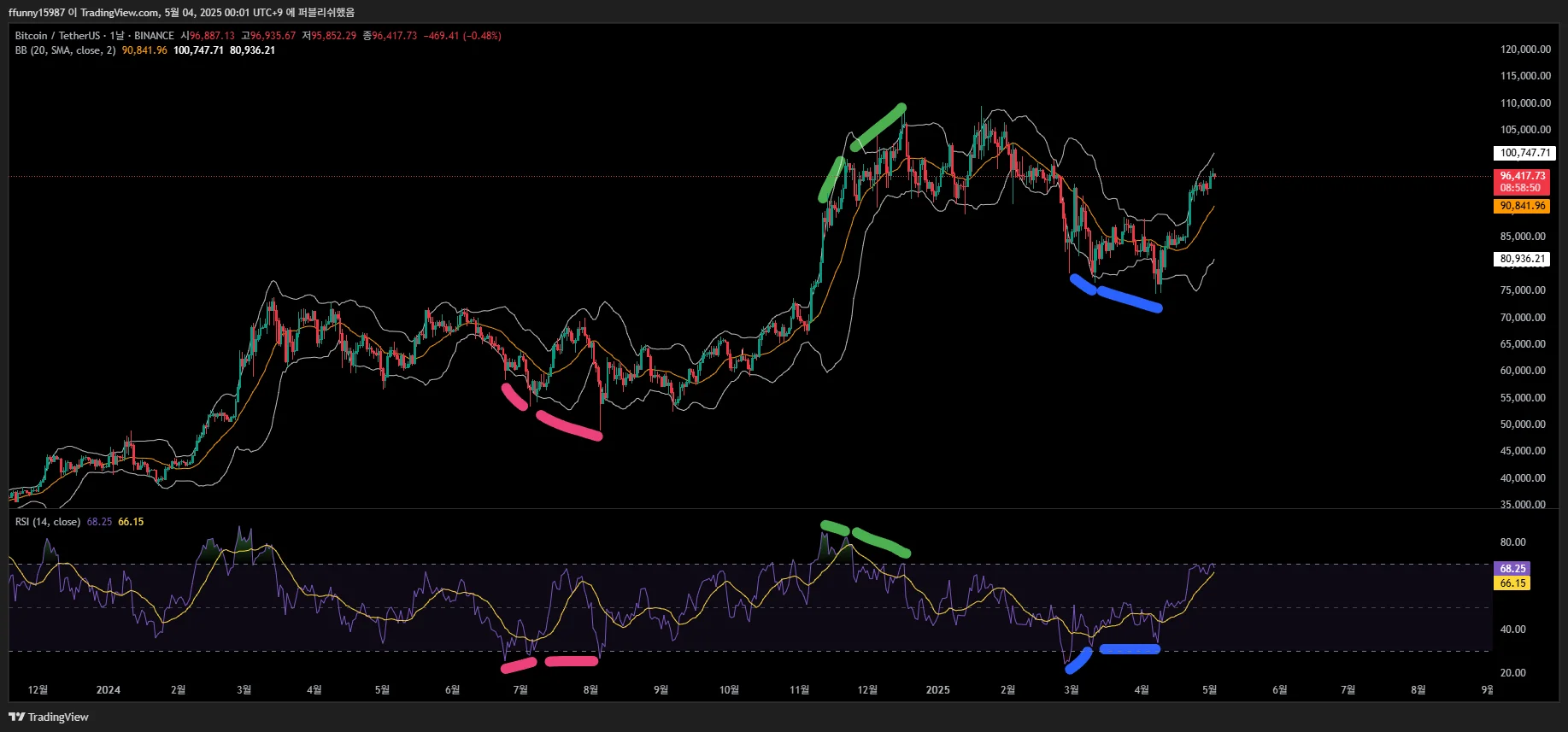The image size is (1568, 732).
Task: Click the 80.00 label on RSI scale
Action: pyautogui.click(x=1512, y=542)
